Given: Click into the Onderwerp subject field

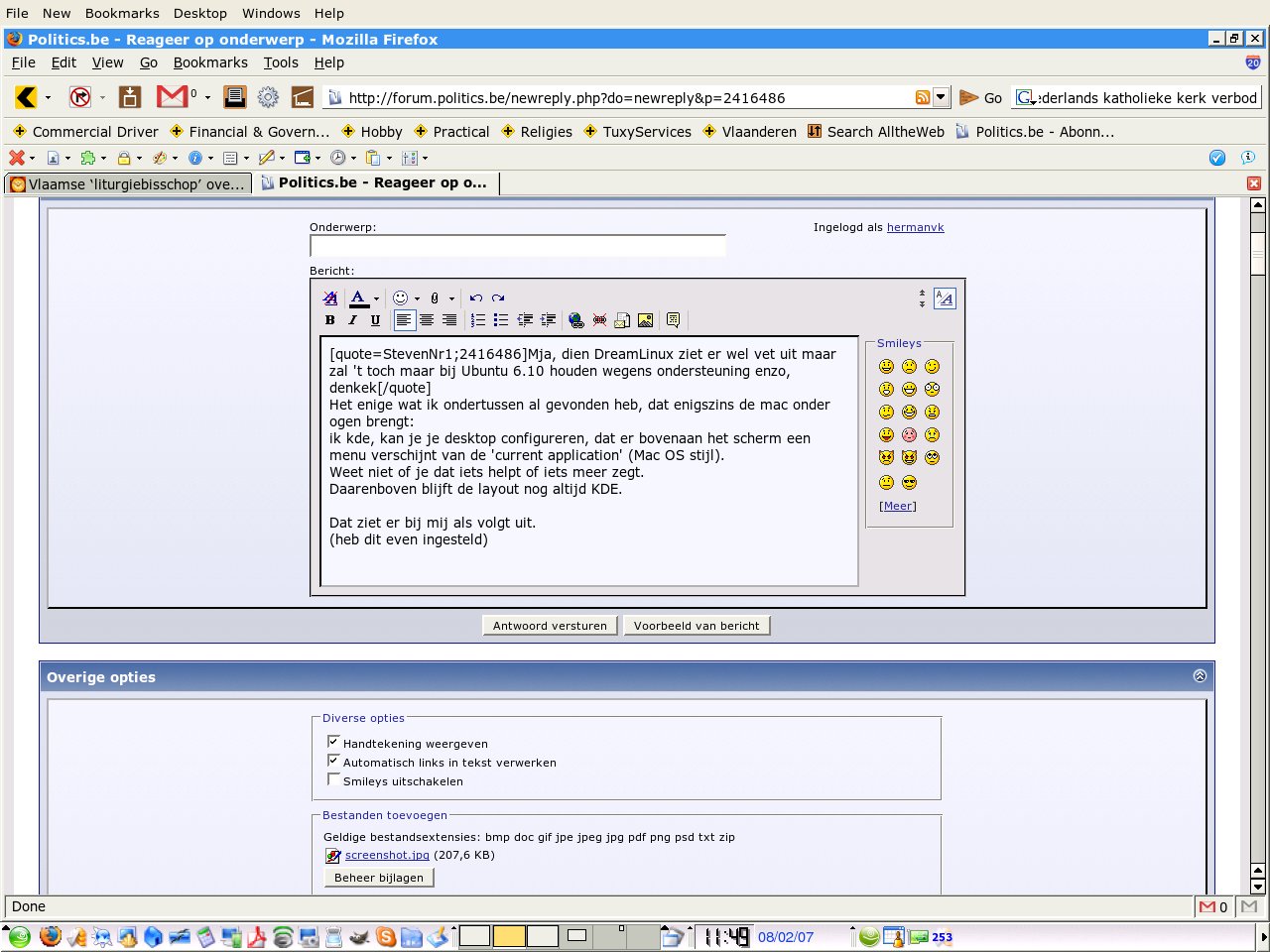Looking at the screenshot, I should 517,246.
